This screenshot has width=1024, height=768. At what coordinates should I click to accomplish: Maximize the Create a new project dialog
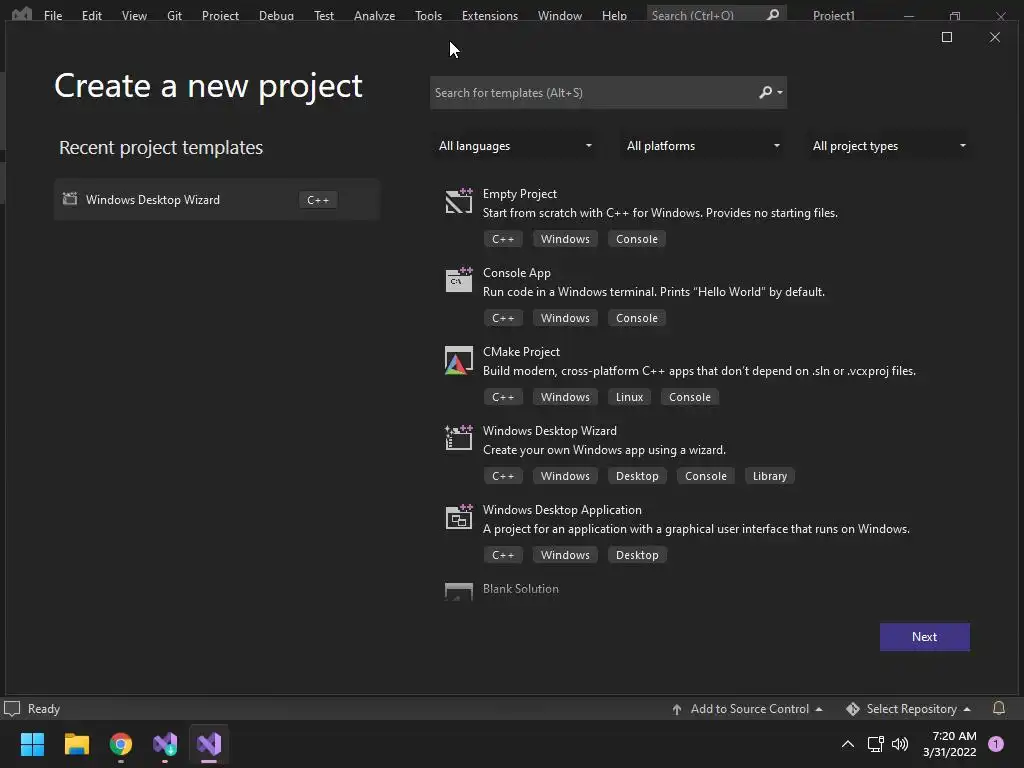coord(946,37)
